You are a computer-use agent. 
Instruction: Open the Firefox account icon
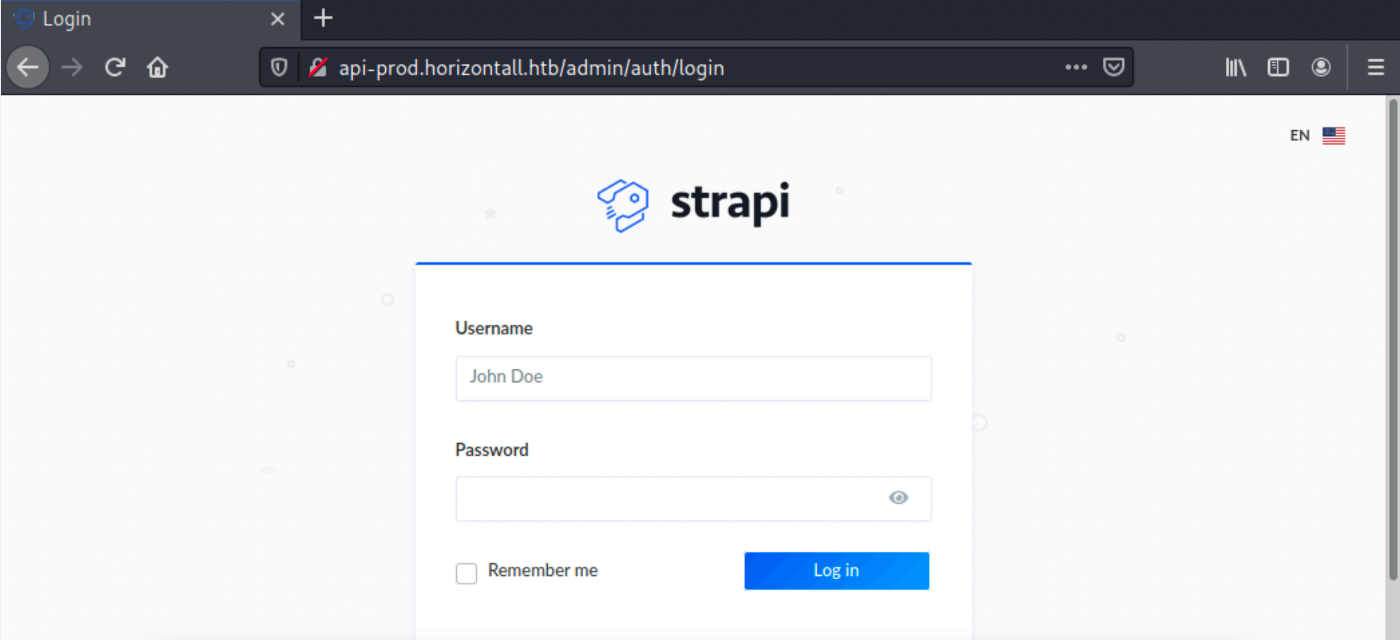1321,68
